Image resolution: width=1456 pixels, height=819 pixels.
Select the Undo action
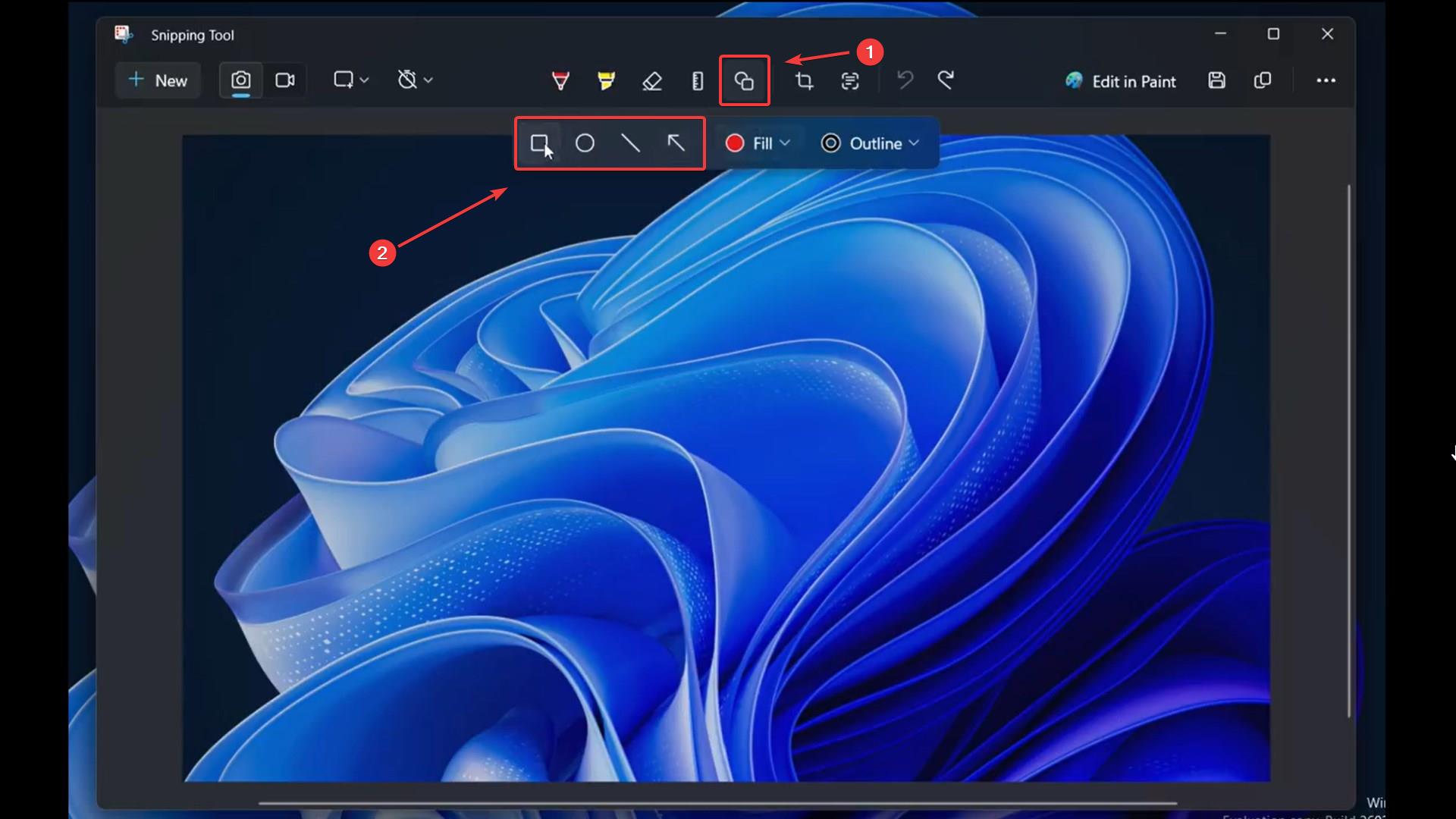coord(905,80)
